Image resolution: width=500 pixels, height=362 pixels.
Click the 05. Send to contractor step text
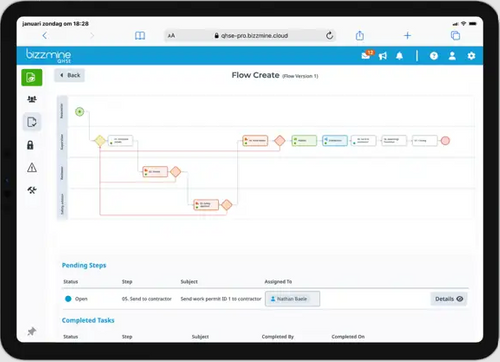(147, 299)
